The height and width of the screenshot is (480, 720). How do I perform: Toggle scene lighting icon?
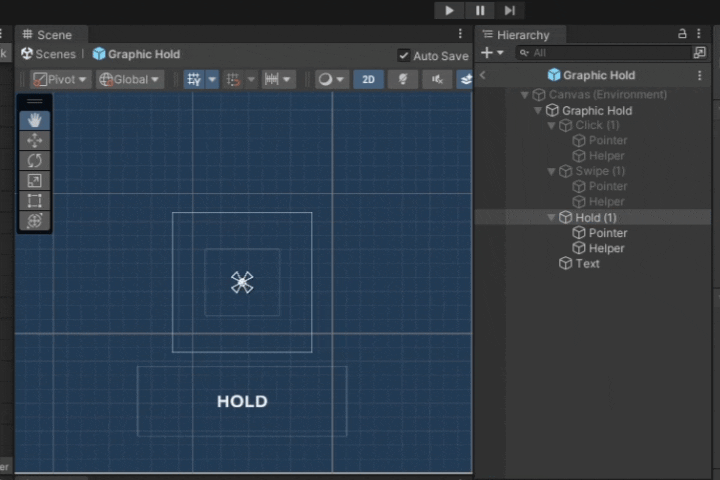click(x=403, y=79)
